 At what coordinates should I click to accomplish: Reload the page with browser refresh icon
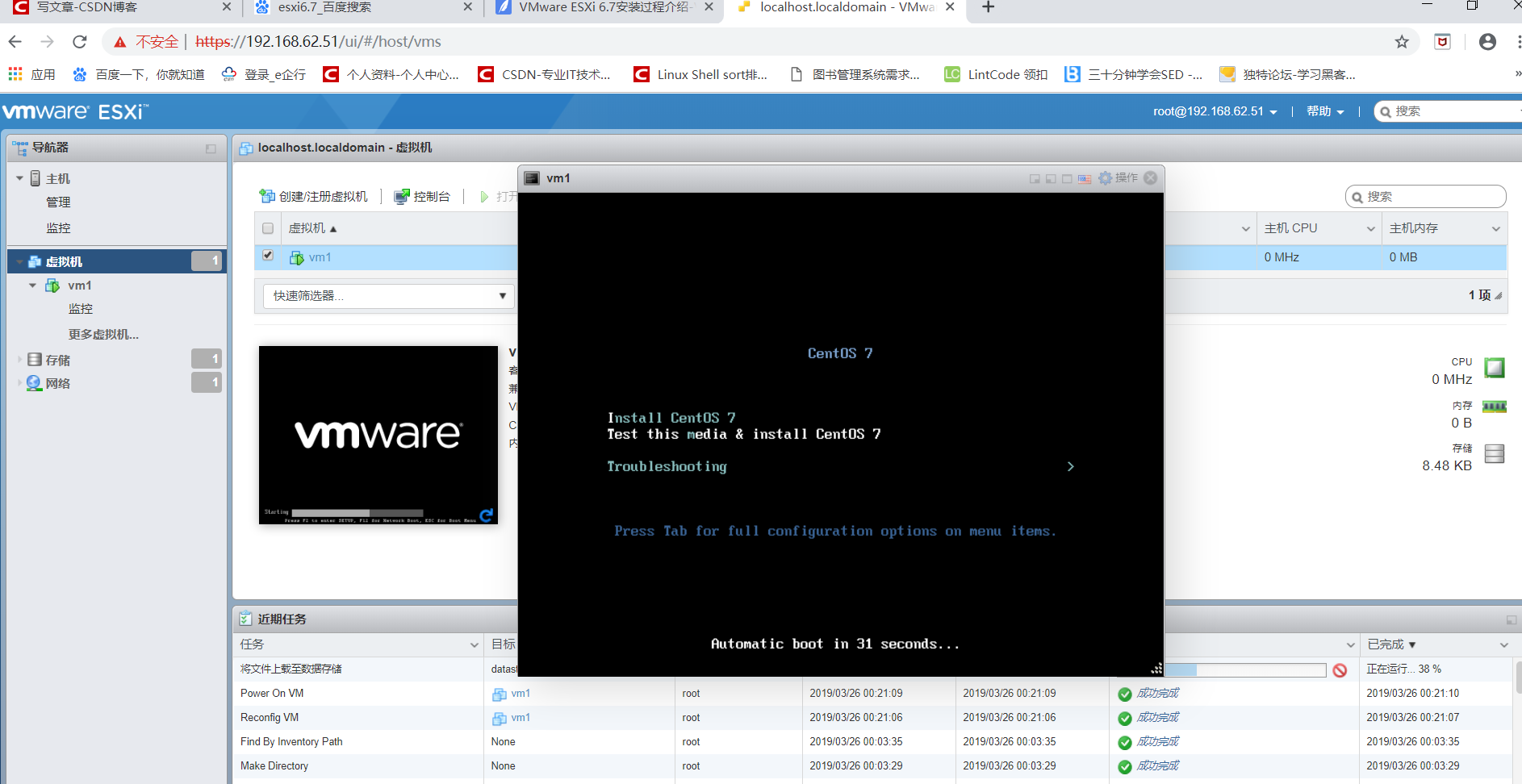(x=79, y=42)
